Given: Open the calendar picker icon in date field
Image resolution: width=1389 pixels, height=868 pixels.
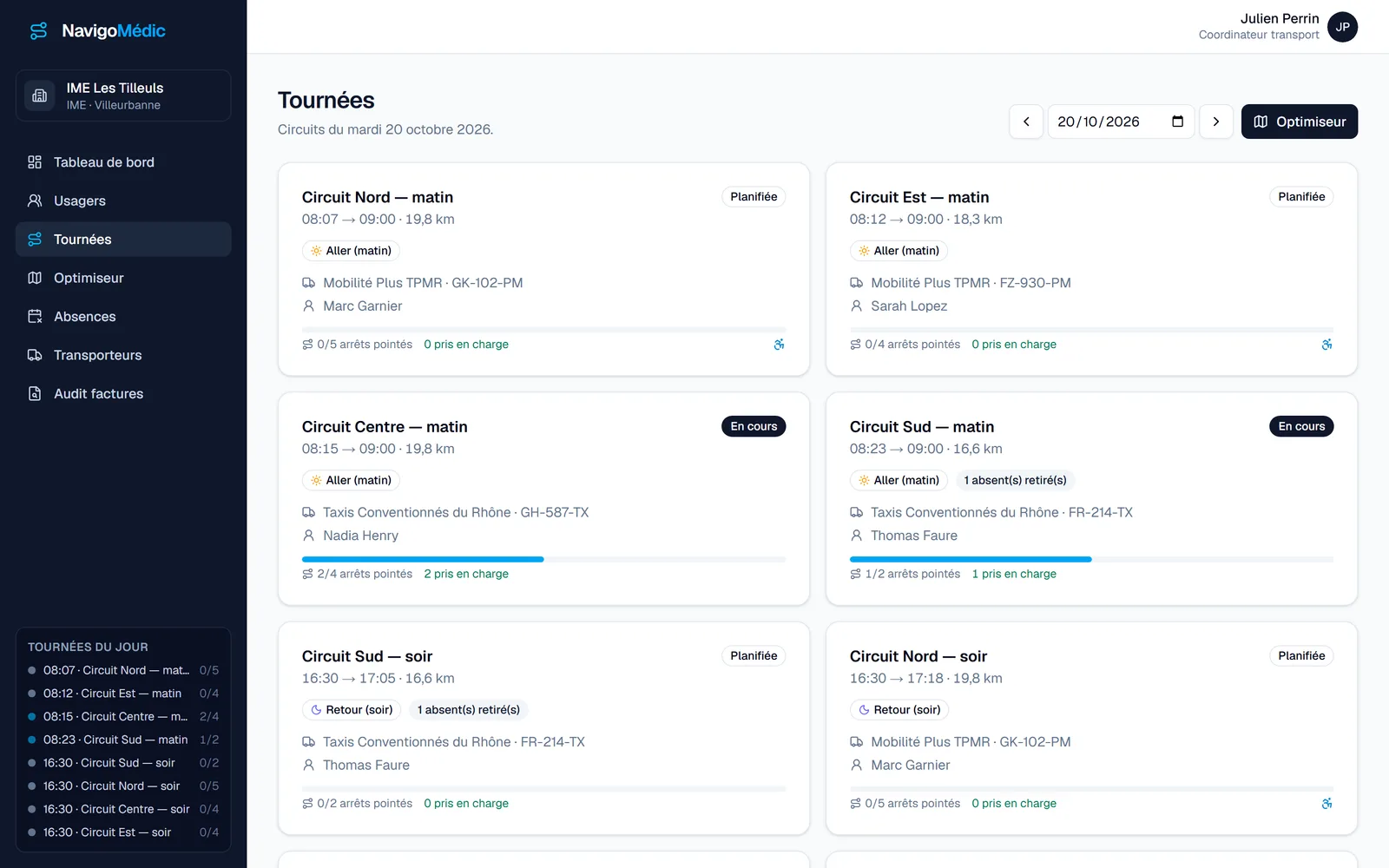Looking at the screenshot, I should [1177, 122].
